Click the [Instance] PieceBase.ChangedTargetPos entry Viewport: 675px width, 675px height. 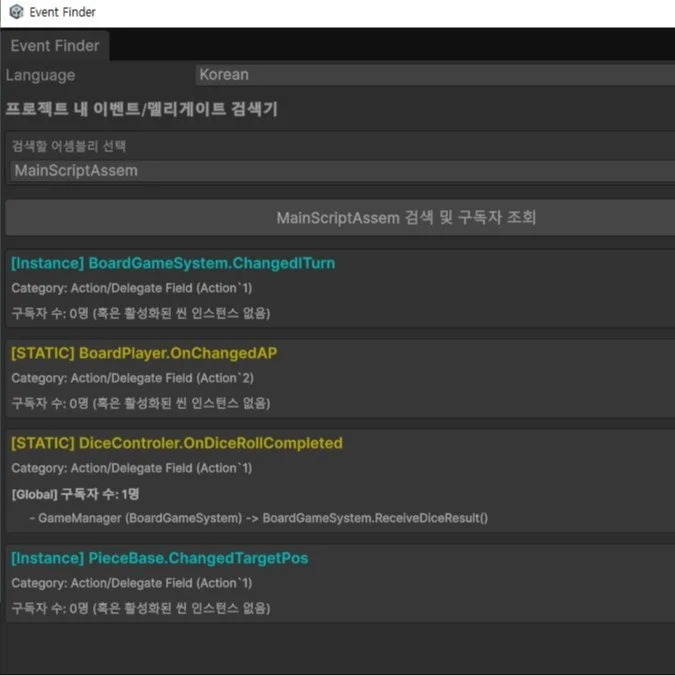pyautogui.click(x=160, y=558)
